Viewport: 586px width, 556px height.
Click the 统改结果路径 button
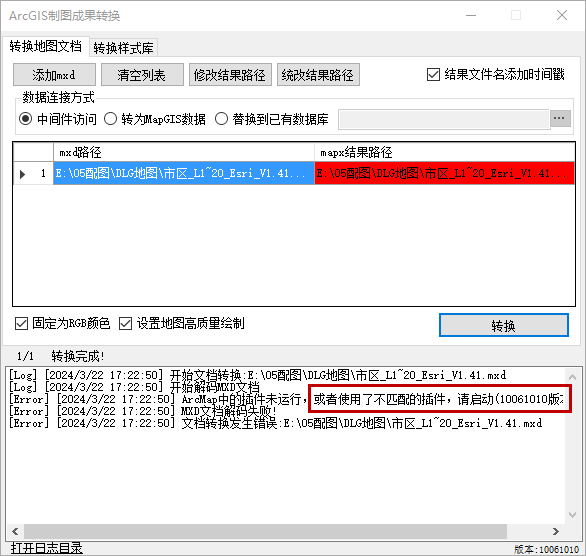tap(318, 75)
